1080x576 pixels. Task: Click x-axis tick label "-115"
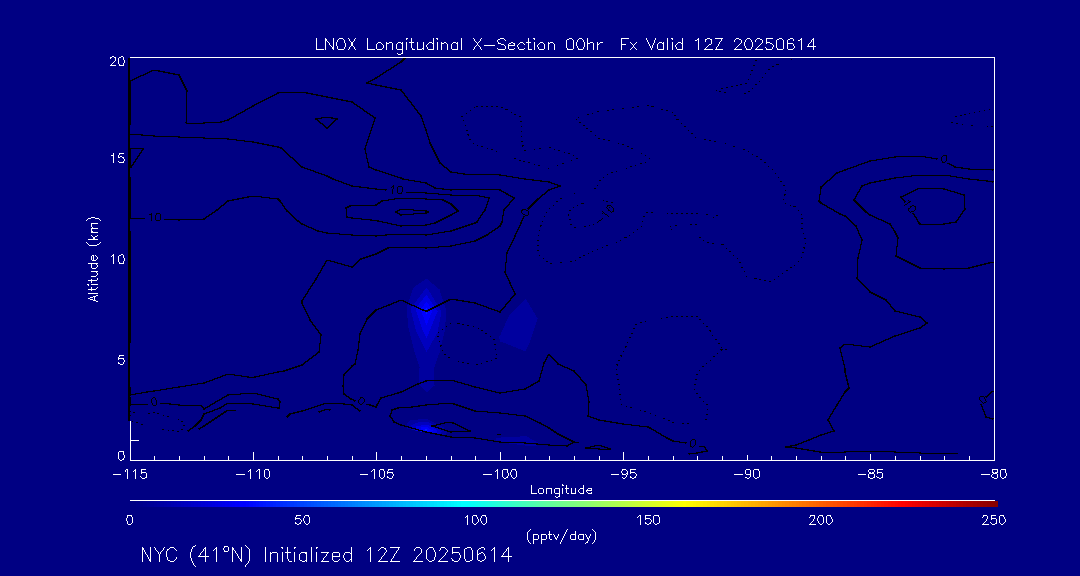[x=130, y=475]
